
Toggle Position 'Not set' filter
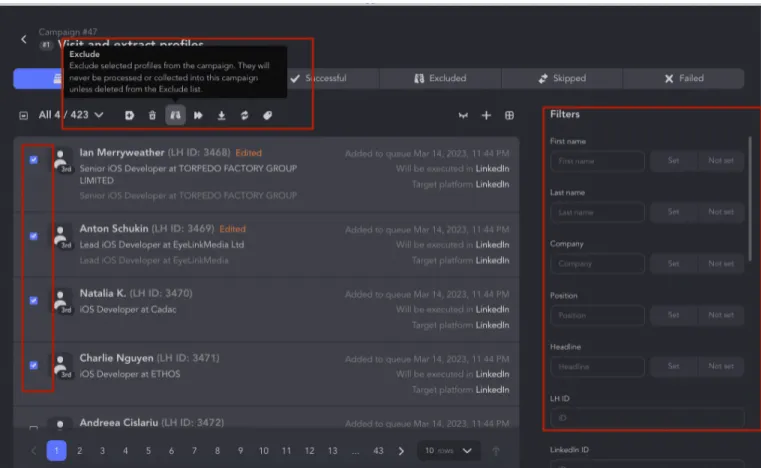click(721, 315)
